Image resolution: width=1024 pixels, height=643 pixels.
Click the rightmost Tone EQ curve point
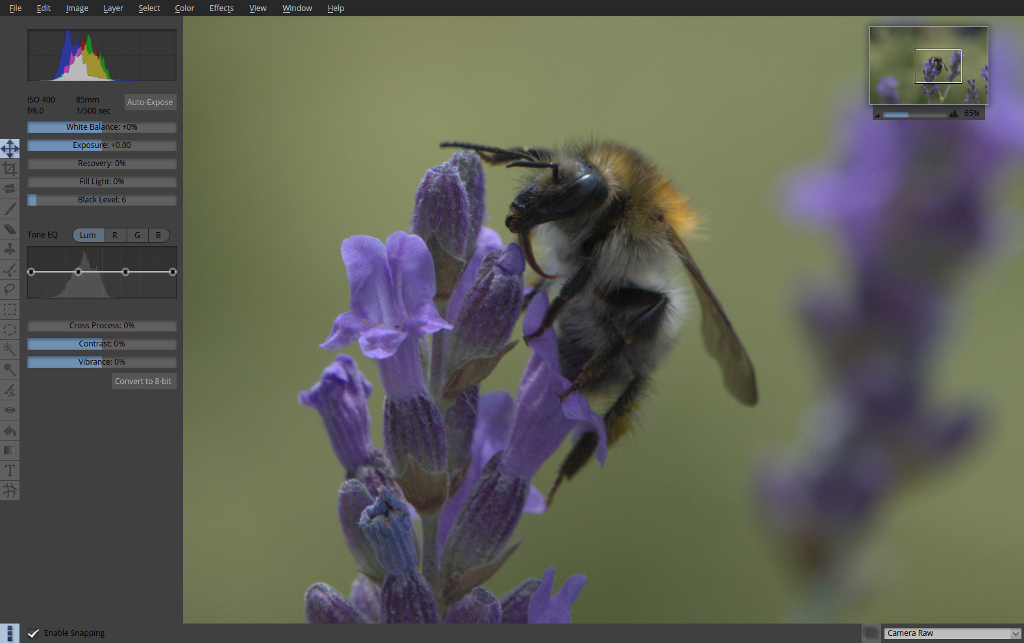172,272
